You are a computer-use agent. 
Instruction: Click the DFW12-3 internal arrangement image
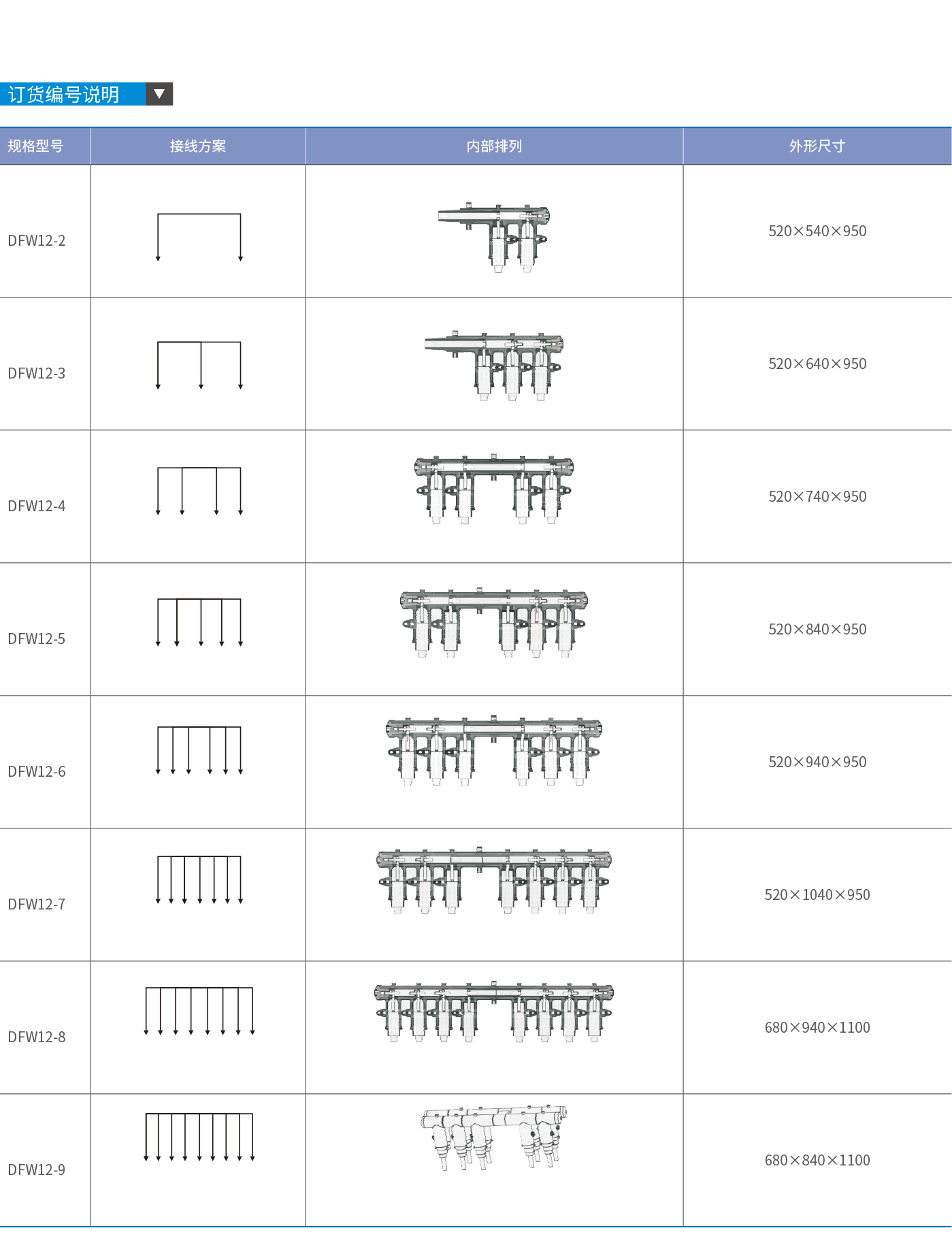[494, 366]
